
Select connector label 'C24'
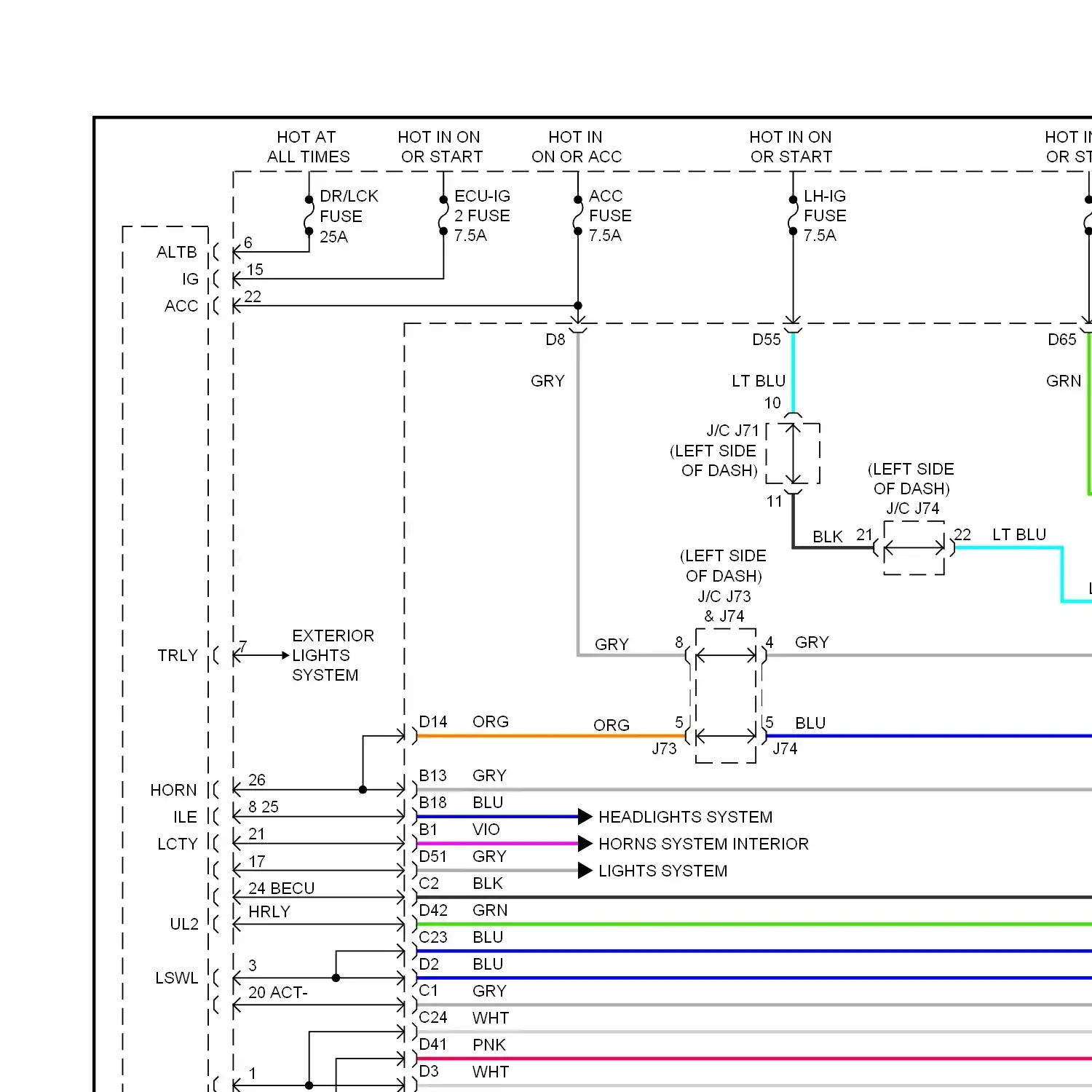(433, 1018)
